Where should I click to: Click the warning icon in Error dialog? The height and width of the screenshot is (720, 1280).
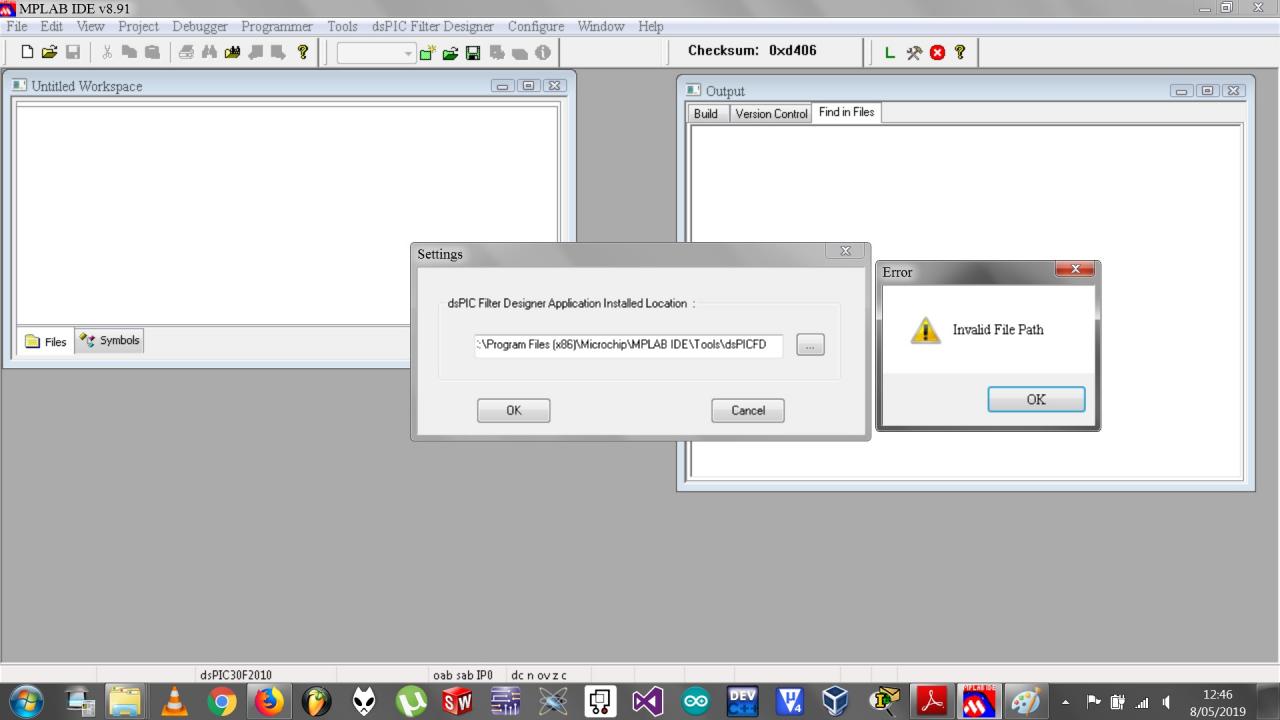925,330
